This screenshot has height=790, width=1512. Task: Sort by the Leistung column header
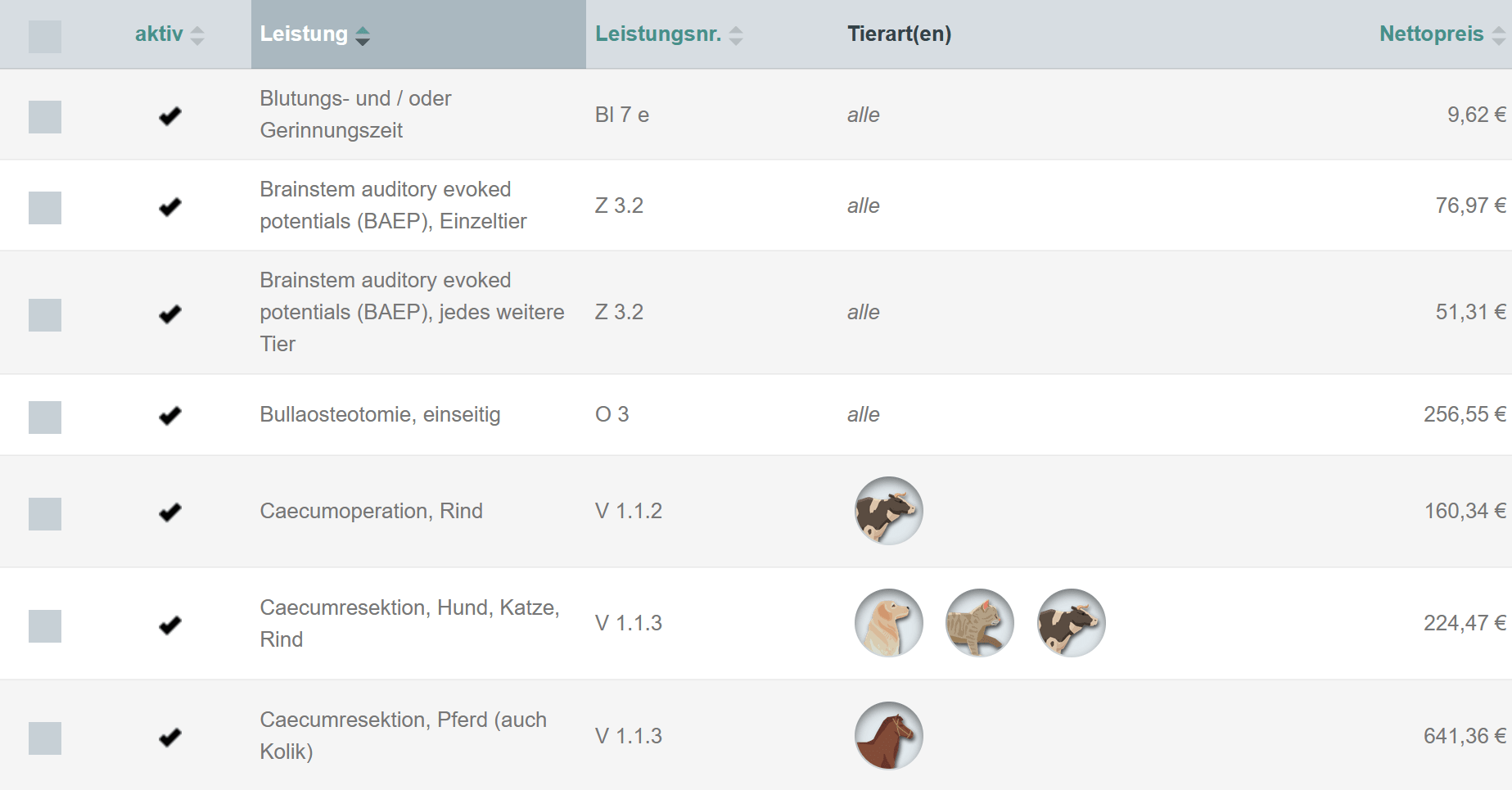(315, 34)
